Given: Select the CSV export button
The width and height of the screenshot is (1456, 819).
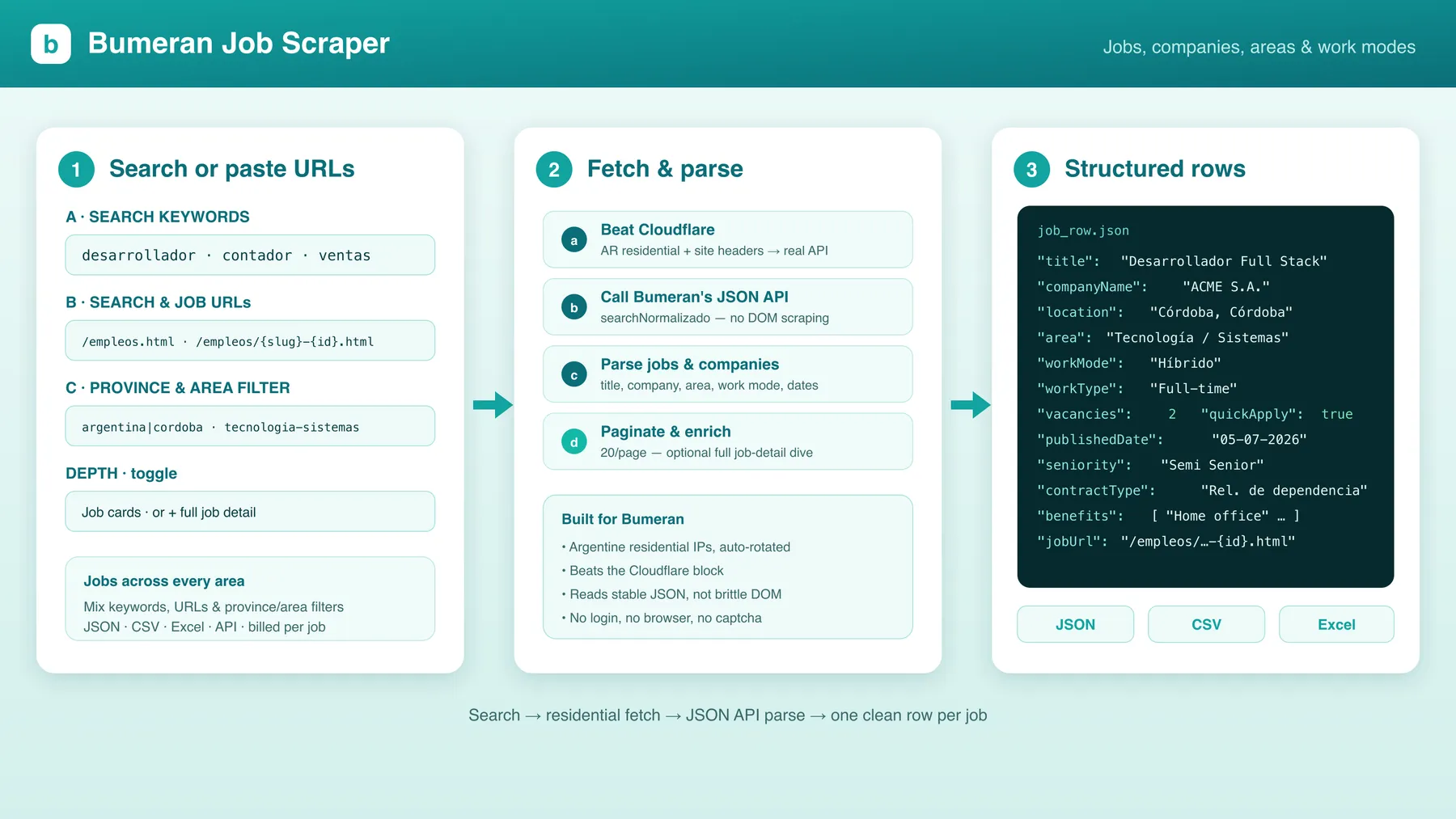Looking at the screenshot, I should [x=1206, y=624].
